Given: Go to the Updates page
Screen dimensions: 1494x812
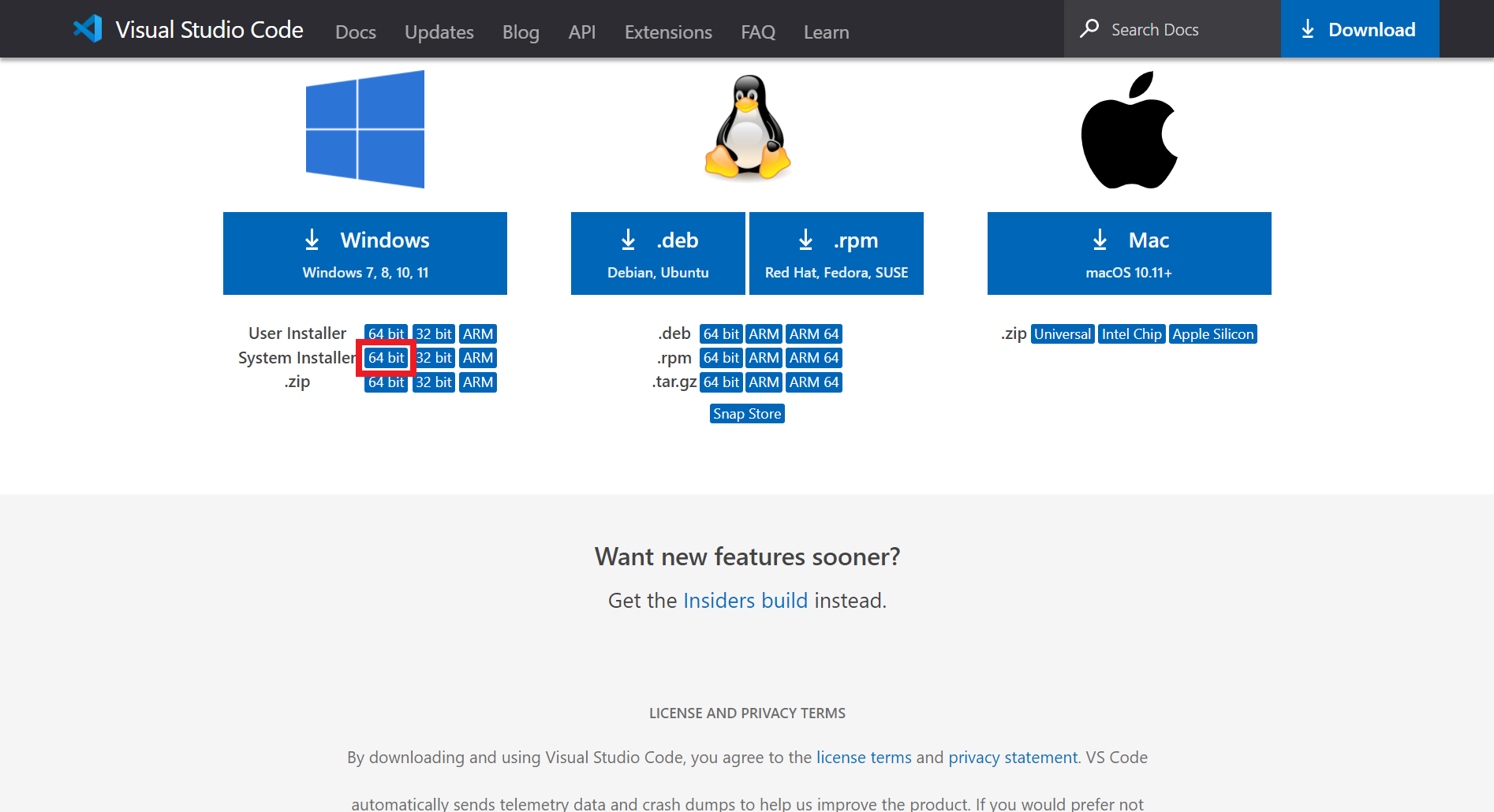Looking at the screenshot, I should pos(439,32).
